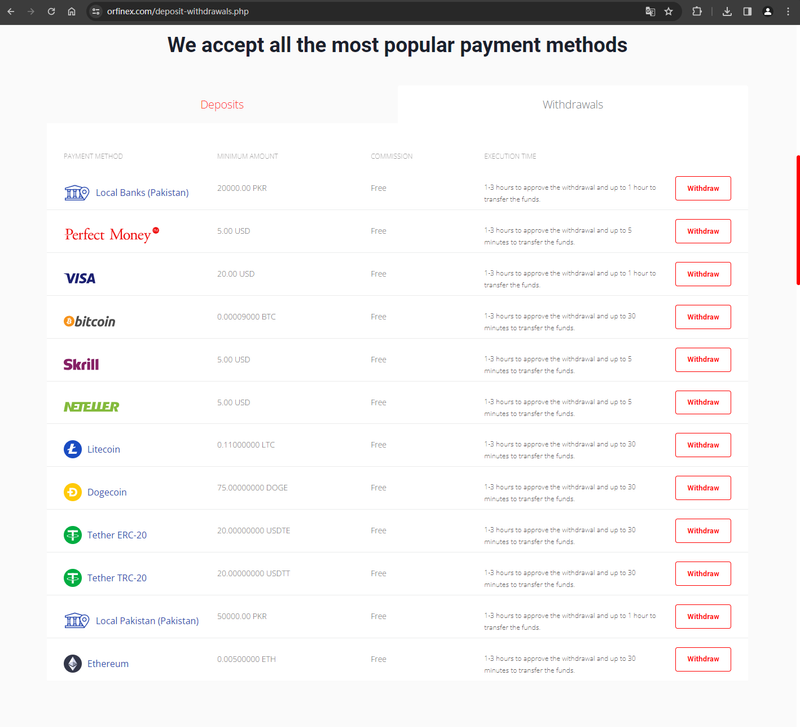Click the VISA logo
The height and width of the screenshot is (727, 800).
click(80, 278)
